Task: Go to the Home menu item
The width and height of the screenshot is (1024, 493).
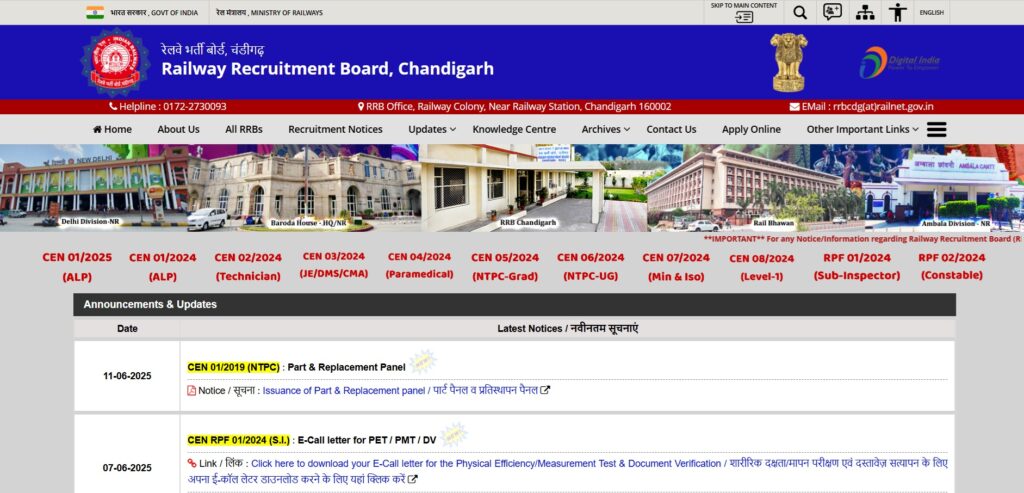Action: click(112, 129)
